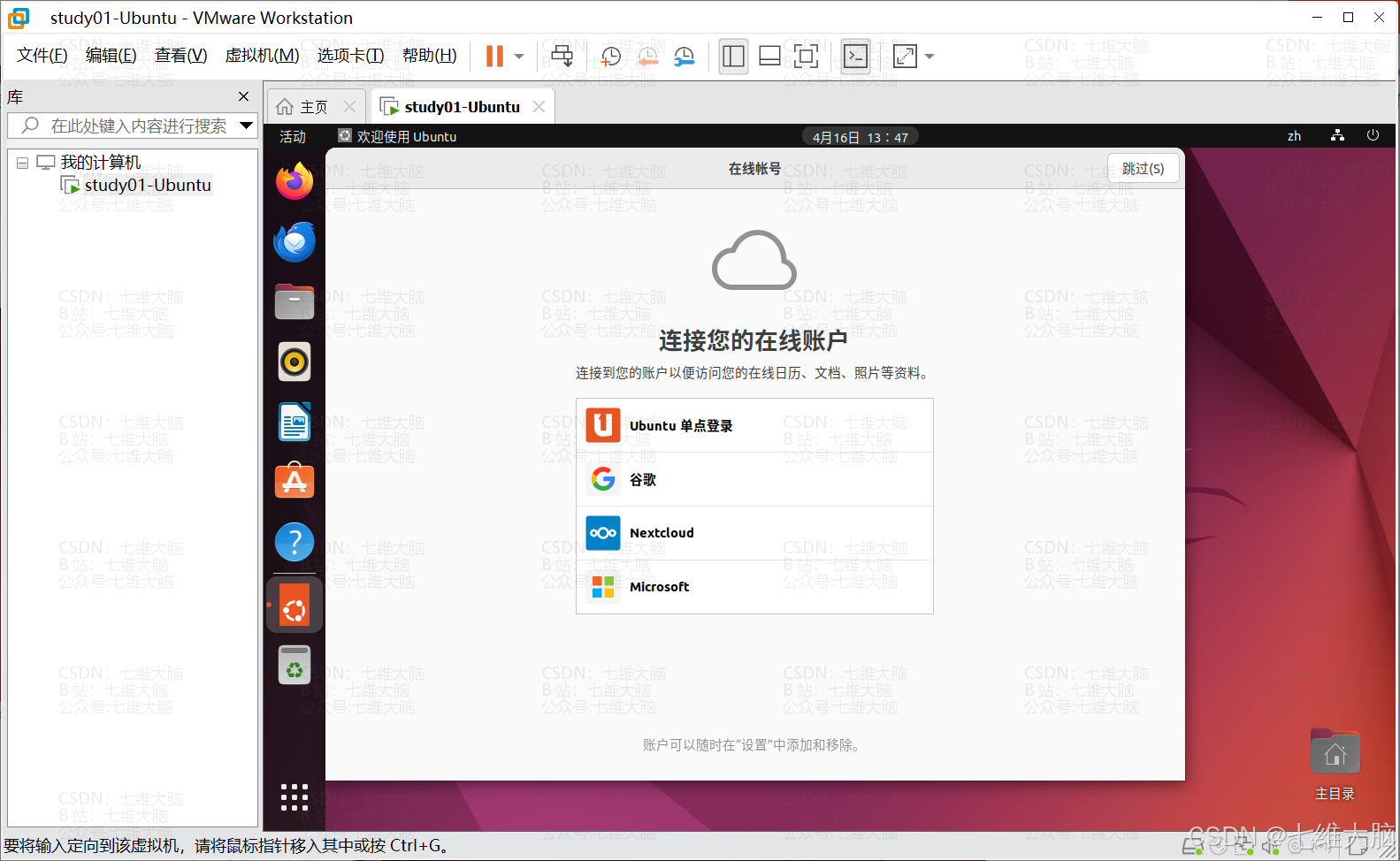Screen dimensions: 1400x861
Task: Close the 主页 tab
Action: [x=349, y=107]
